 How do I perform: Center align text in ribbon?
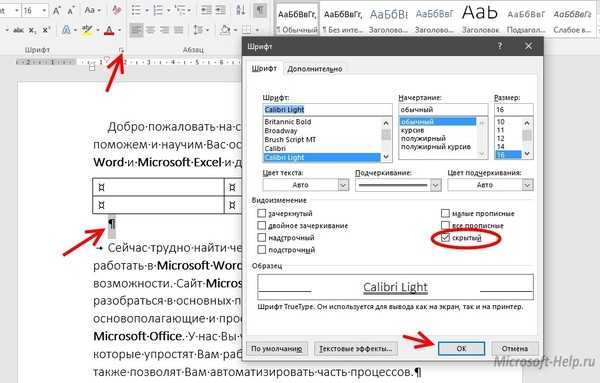click(150, 30)
